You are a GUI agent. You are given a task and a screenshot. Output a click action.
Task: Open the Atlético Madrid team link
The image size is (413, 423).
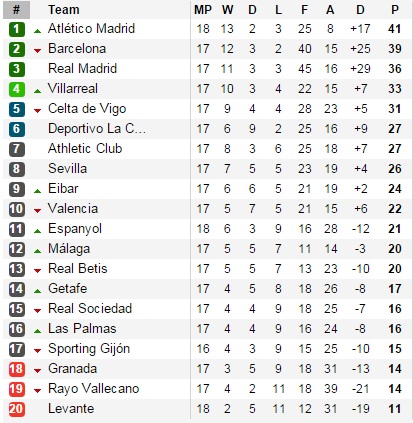pos(91,28)
